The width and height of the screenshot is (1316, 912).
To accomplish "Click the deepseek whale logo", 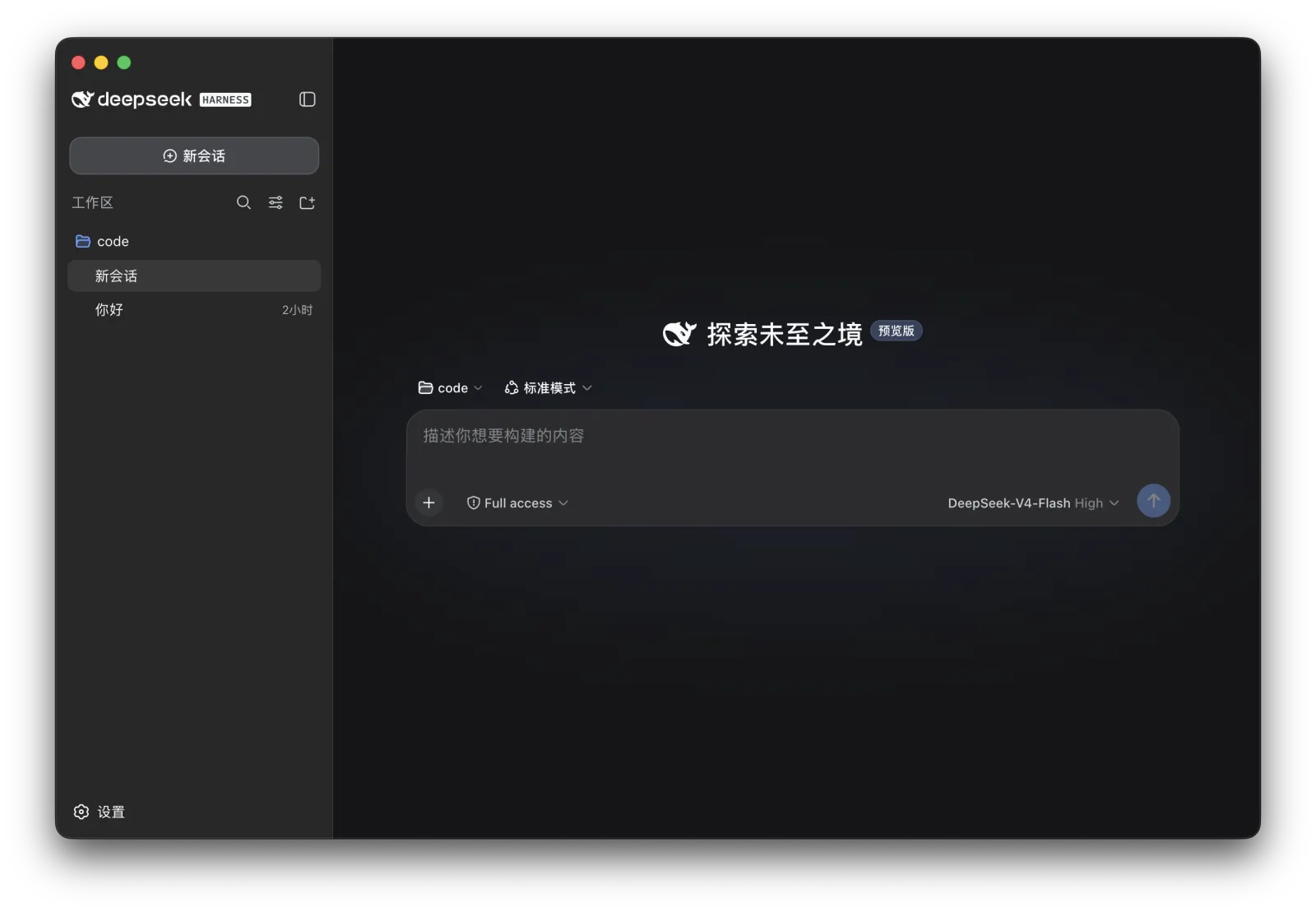I will point(82,100).
